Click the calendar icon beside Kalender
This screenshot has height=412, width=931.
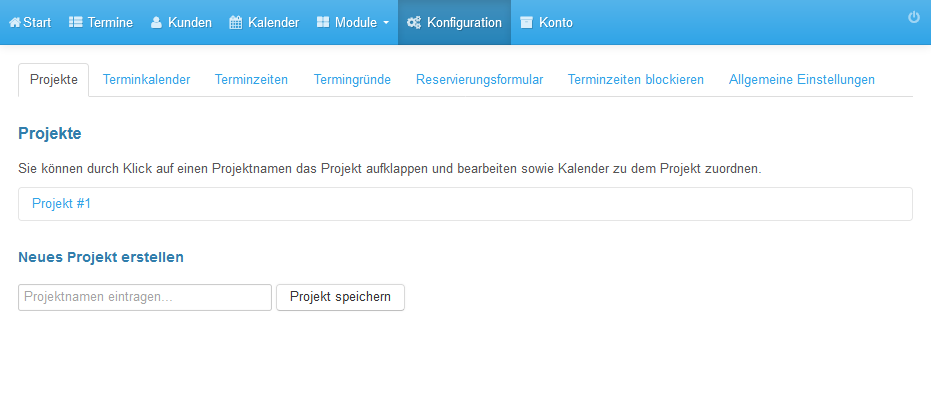236,23
